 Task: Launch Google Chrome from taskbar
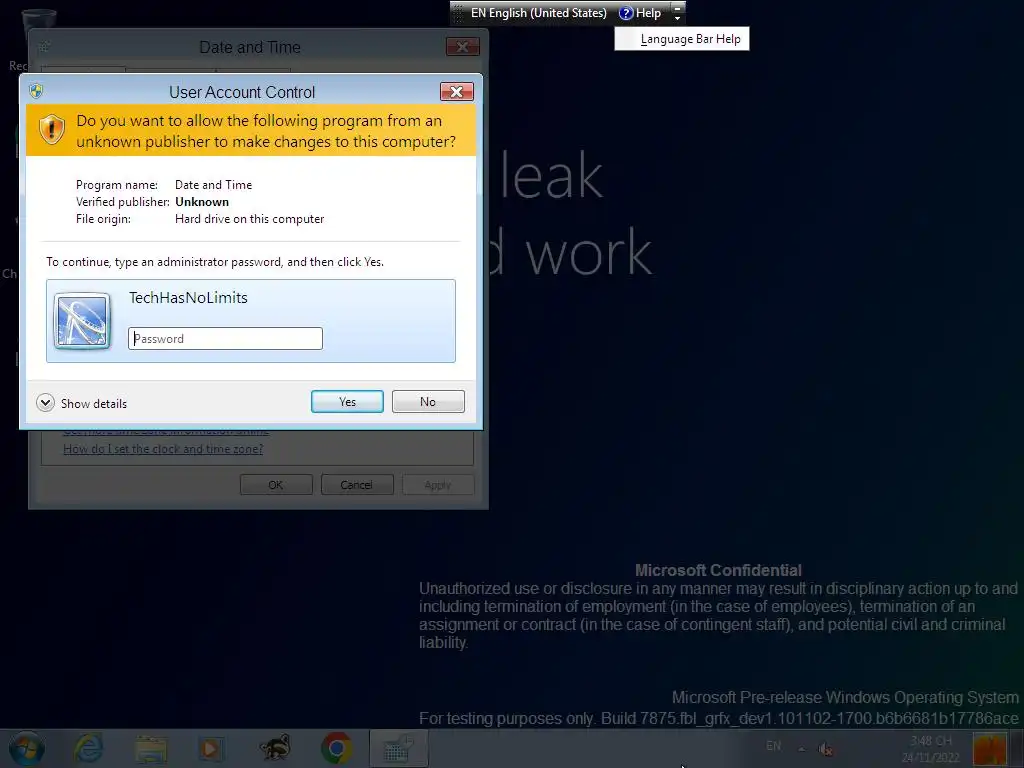tap(336, 748)
